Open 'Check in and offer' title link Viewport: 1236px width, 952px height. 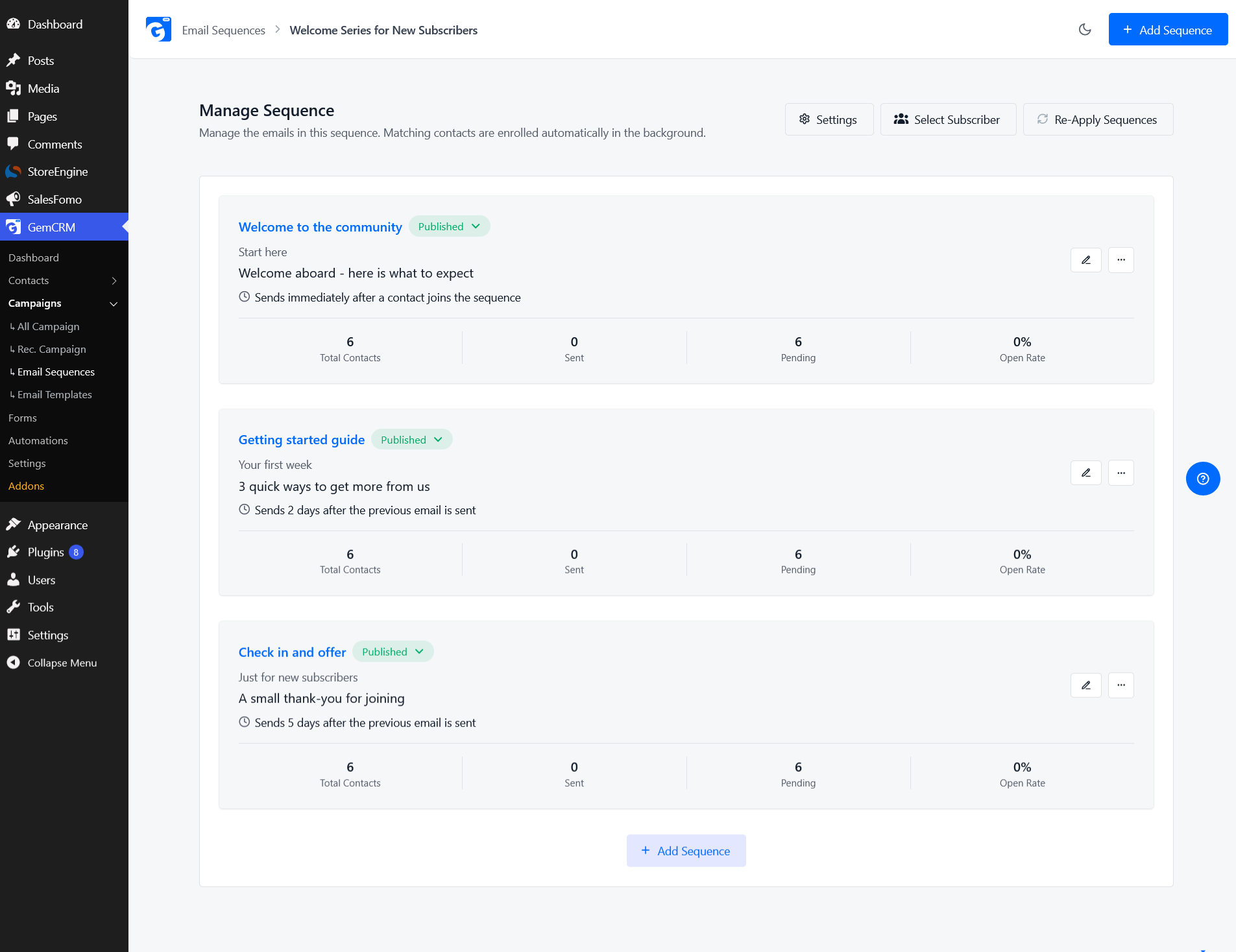pyautogui.click(x=292, y=652)
